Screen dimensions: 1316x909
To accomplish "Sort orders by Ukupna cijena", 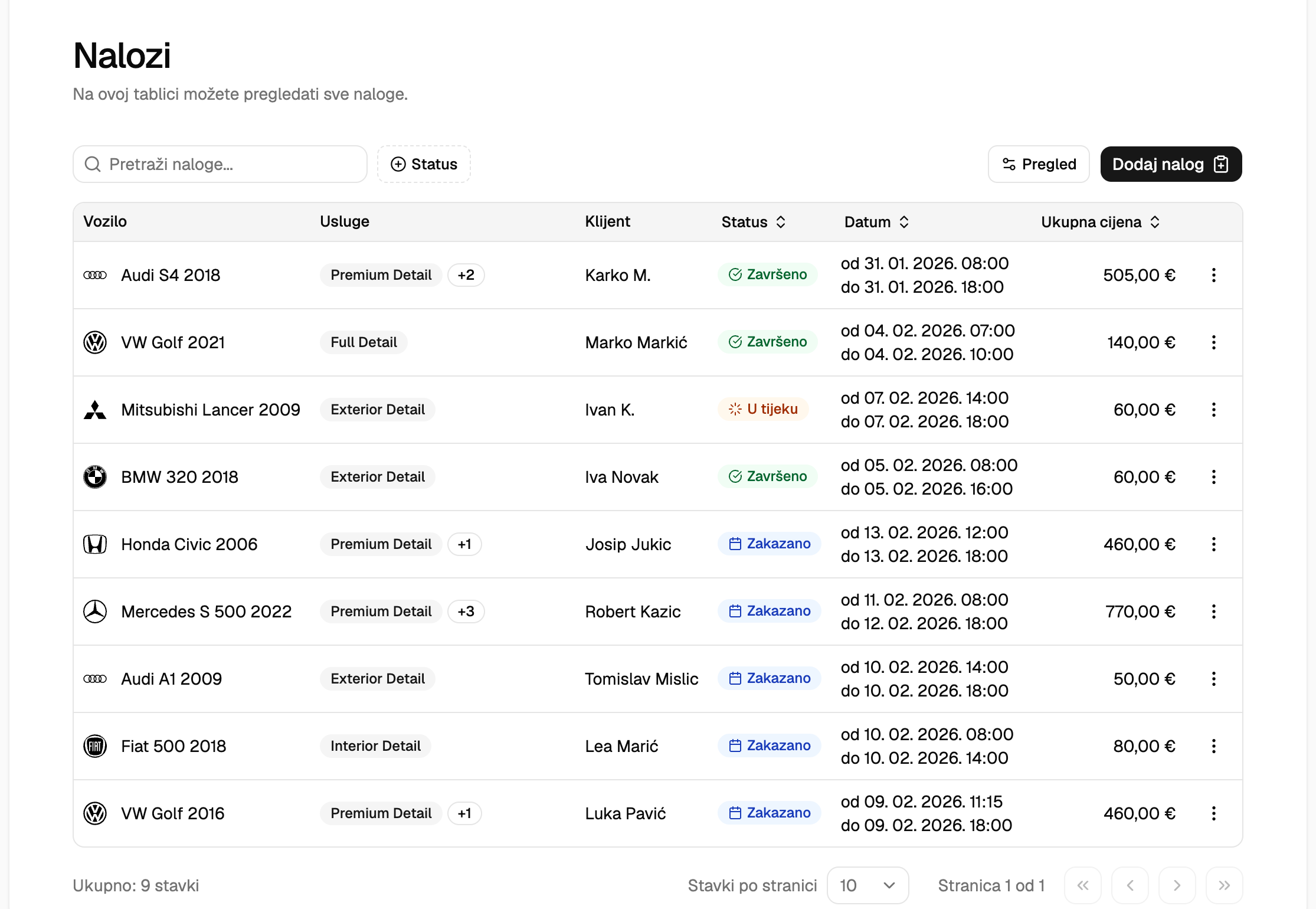I will point(1100,222).
